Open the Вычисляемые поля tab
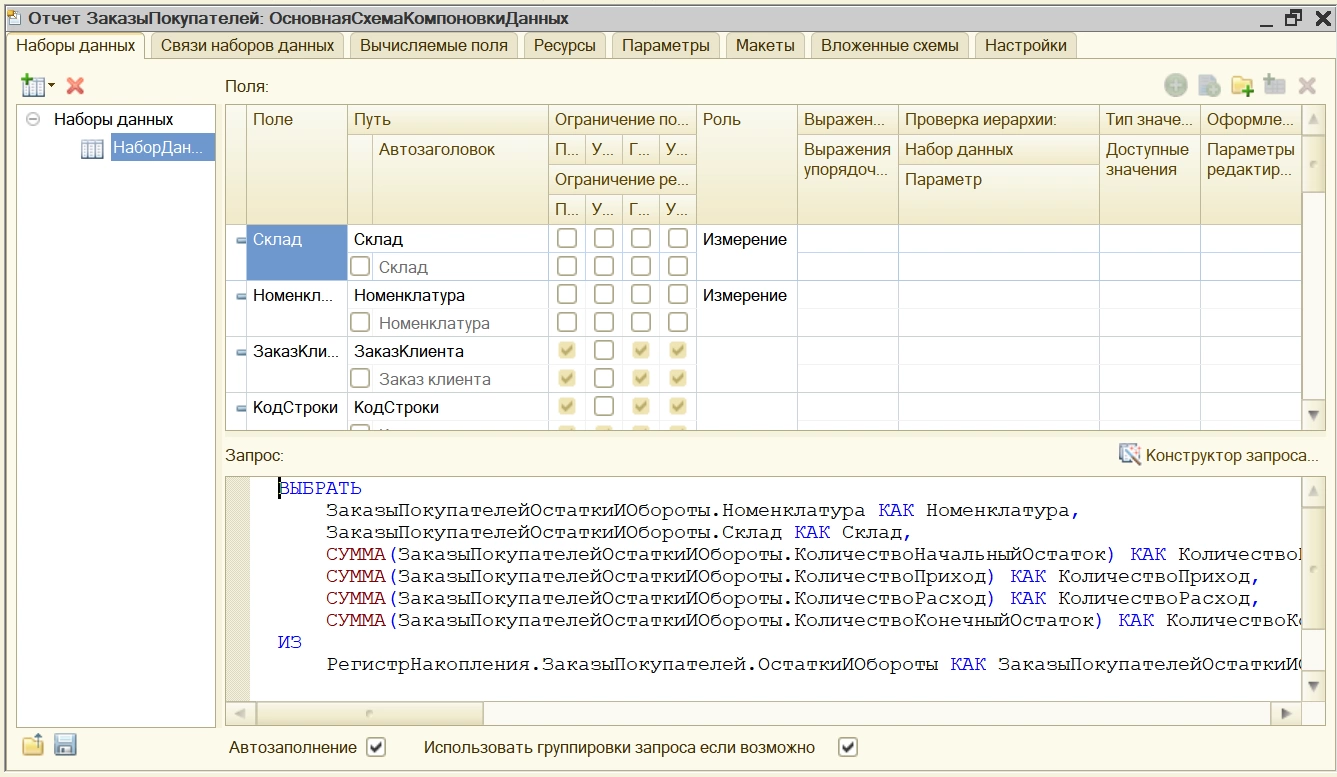This screenshot has height=777, width=1337. coord(433,45)
